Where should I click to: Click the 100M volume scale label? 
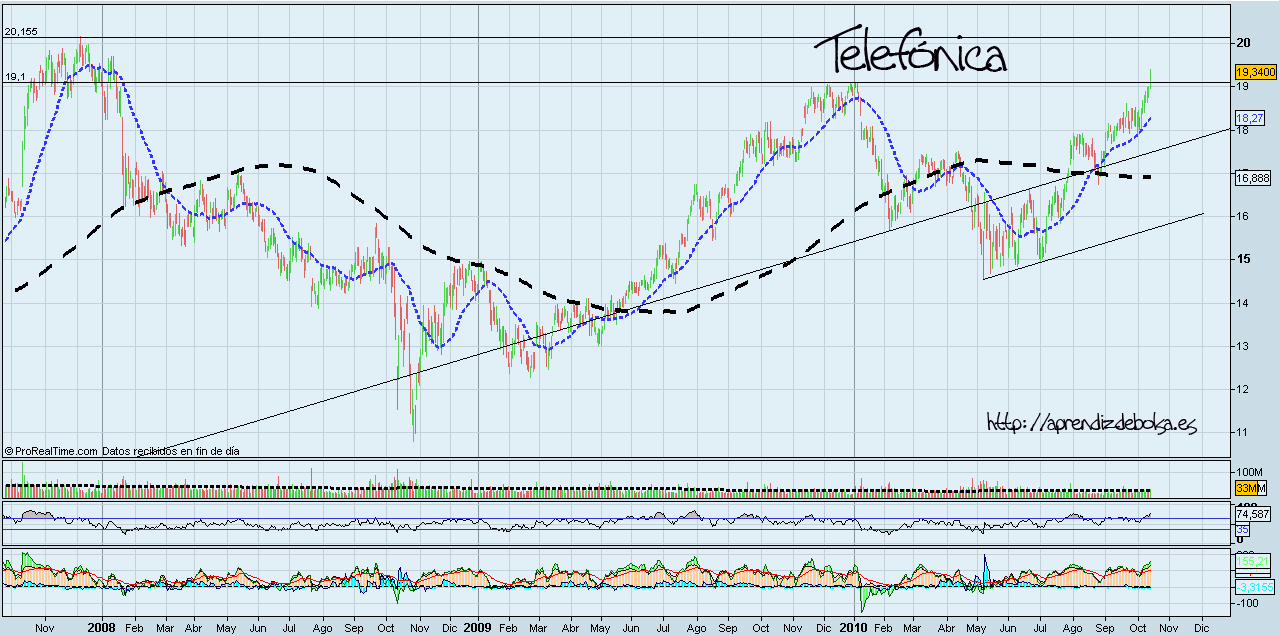tap(1250, 472)
